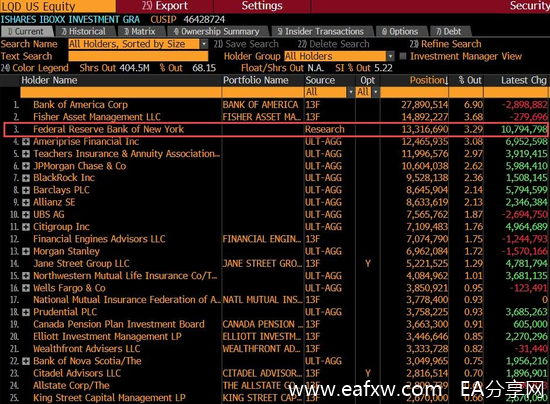Click the Y option flag for Jane Street
550x404 pixels.
click(x=368, y=264)
